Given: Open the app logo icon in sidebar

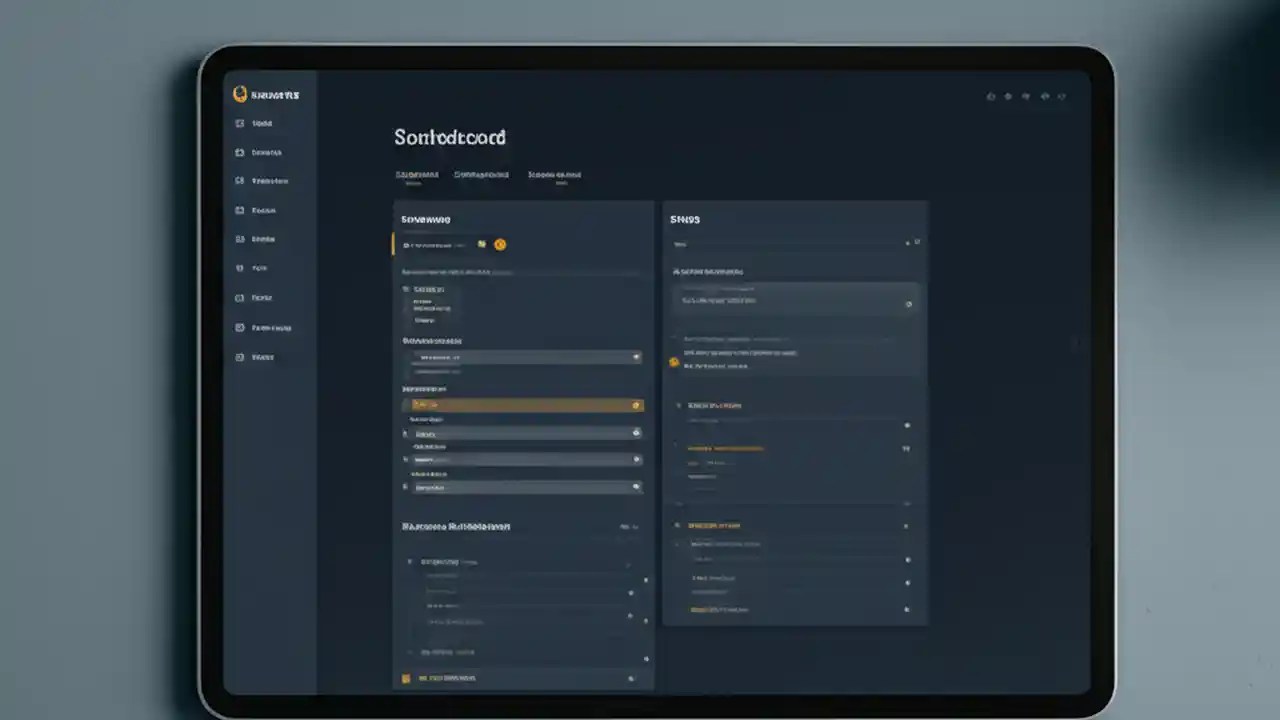Looking at the screenshot, I should [x=240, y=93].
